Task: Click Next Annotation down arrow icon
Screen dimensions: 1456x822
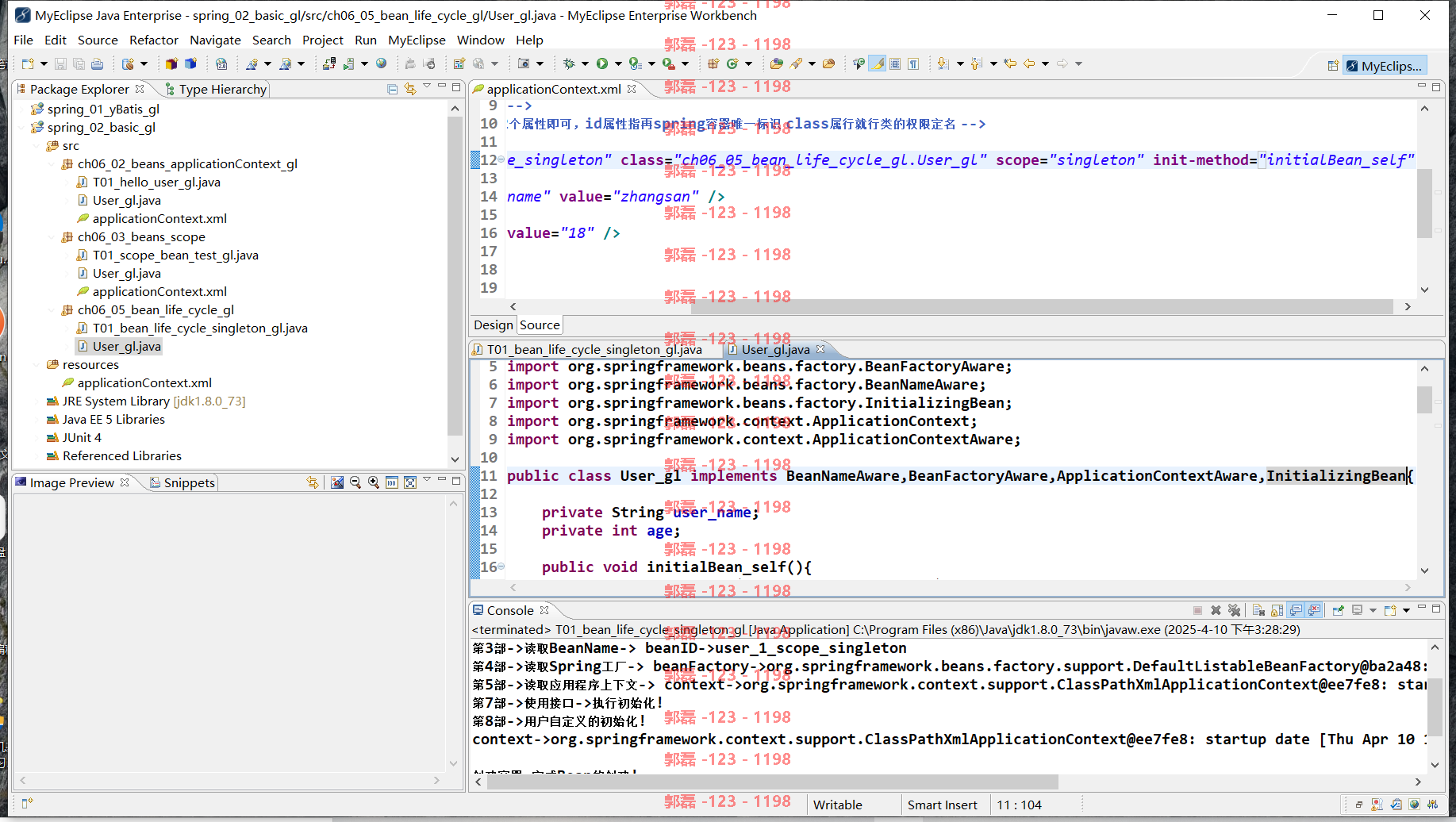Action: (x=943, y=63)
